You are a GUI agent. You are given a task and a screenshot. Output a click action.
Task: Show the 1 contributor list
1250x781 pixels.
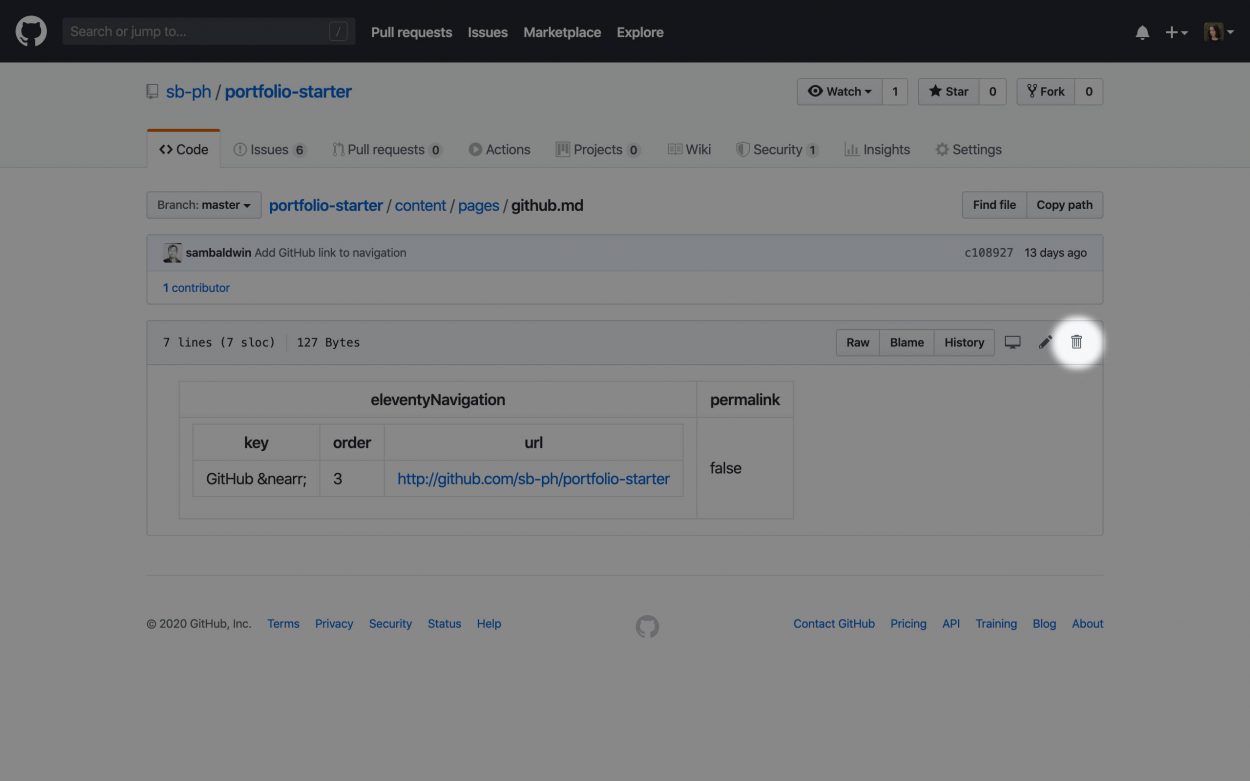(196, 288)
